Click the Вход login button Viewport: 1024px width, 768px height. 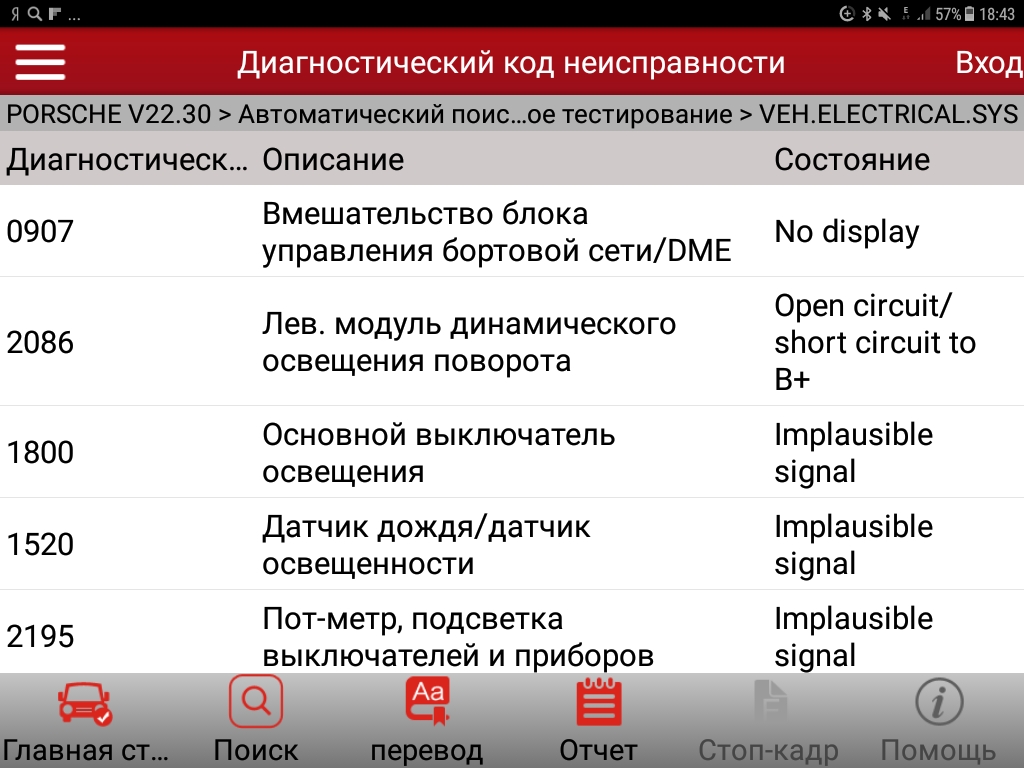click(x=988, y=63)
